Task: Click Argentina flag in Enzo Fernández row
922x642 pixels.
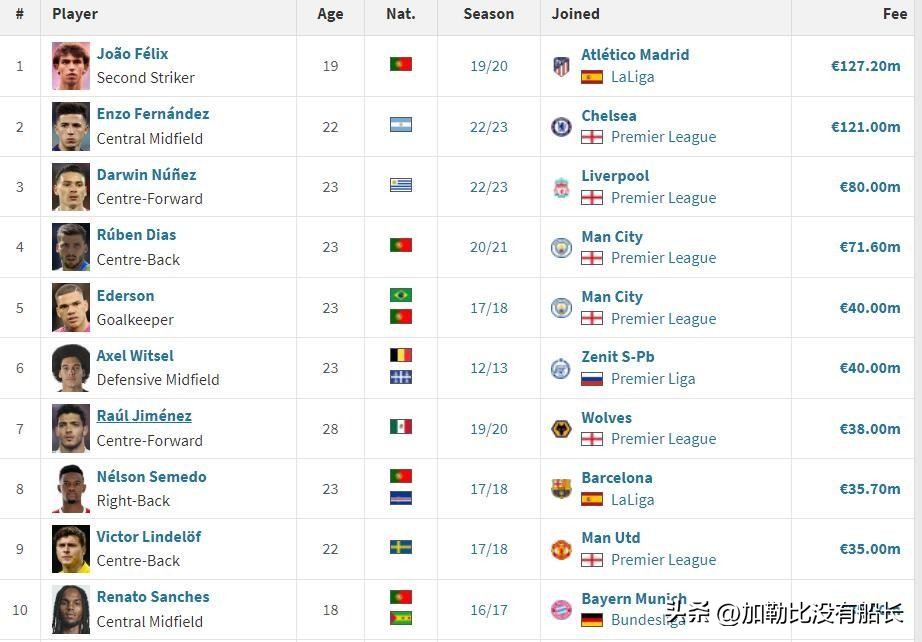Action: 401,125
